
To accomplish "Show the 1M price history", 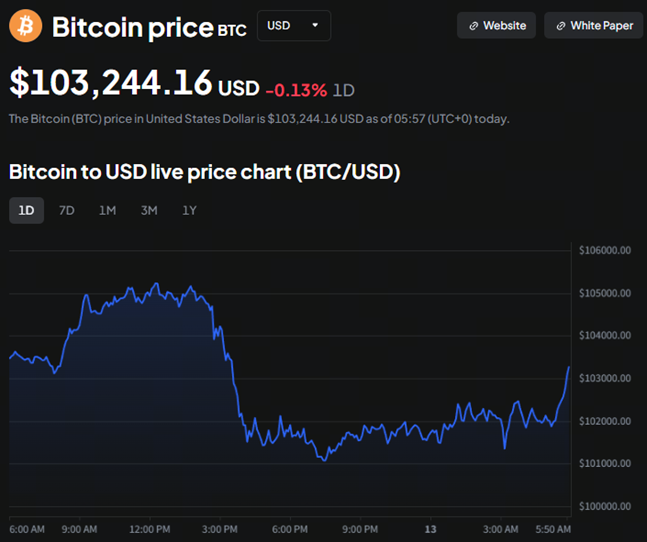I will [x=107, y=210].
